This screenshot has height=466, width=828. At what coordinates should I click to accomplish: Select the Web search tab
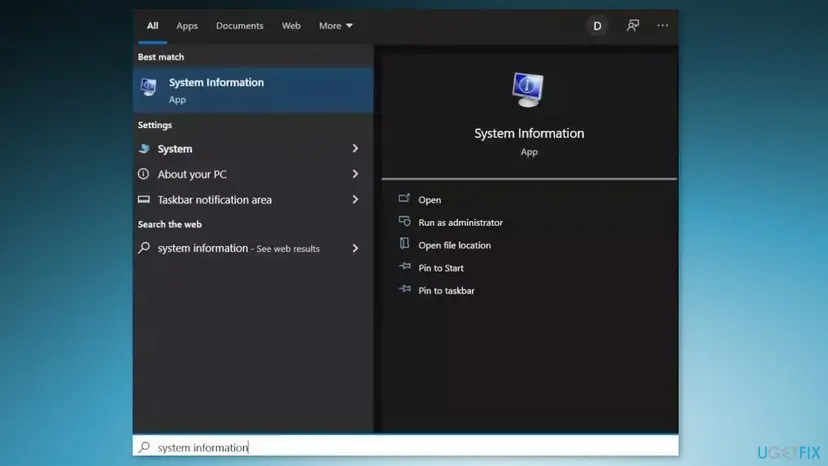point(291,25)
